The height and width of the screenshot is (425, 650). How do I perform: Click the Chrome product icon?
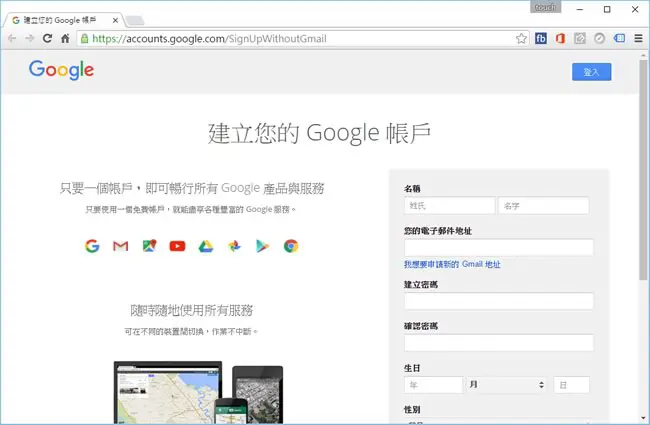[291, 246]
